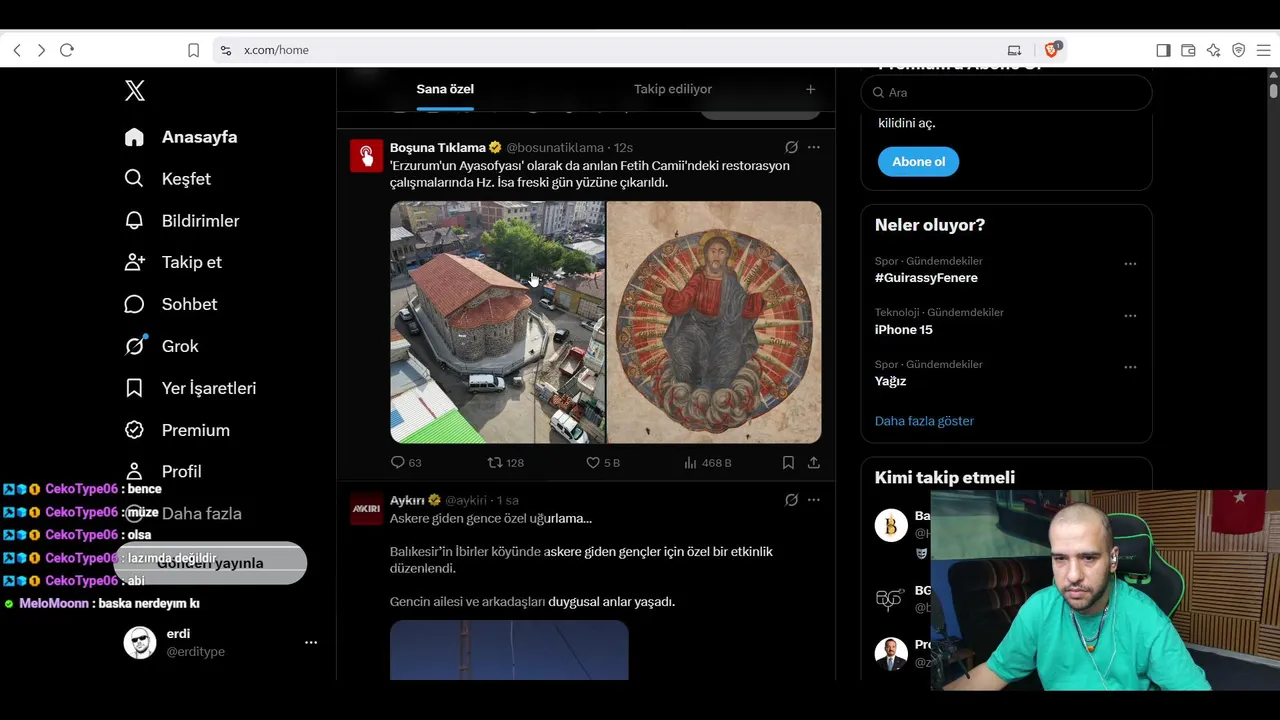This screenshot has height=720, width=1280.
Task: Click the plus icon beside Takip ediliyor
Action: click(810, 89)
